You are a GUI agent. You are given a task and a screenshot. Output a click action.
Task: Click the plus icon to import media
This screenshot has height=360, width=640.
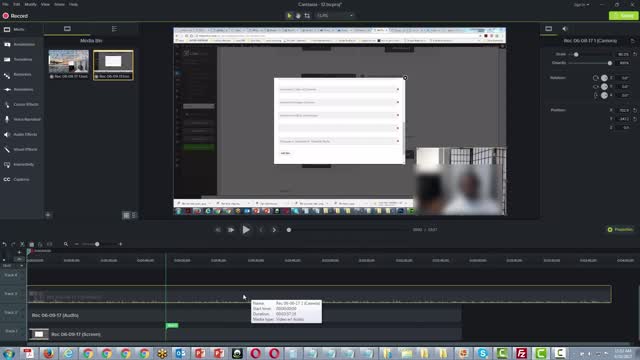point(48,215)
